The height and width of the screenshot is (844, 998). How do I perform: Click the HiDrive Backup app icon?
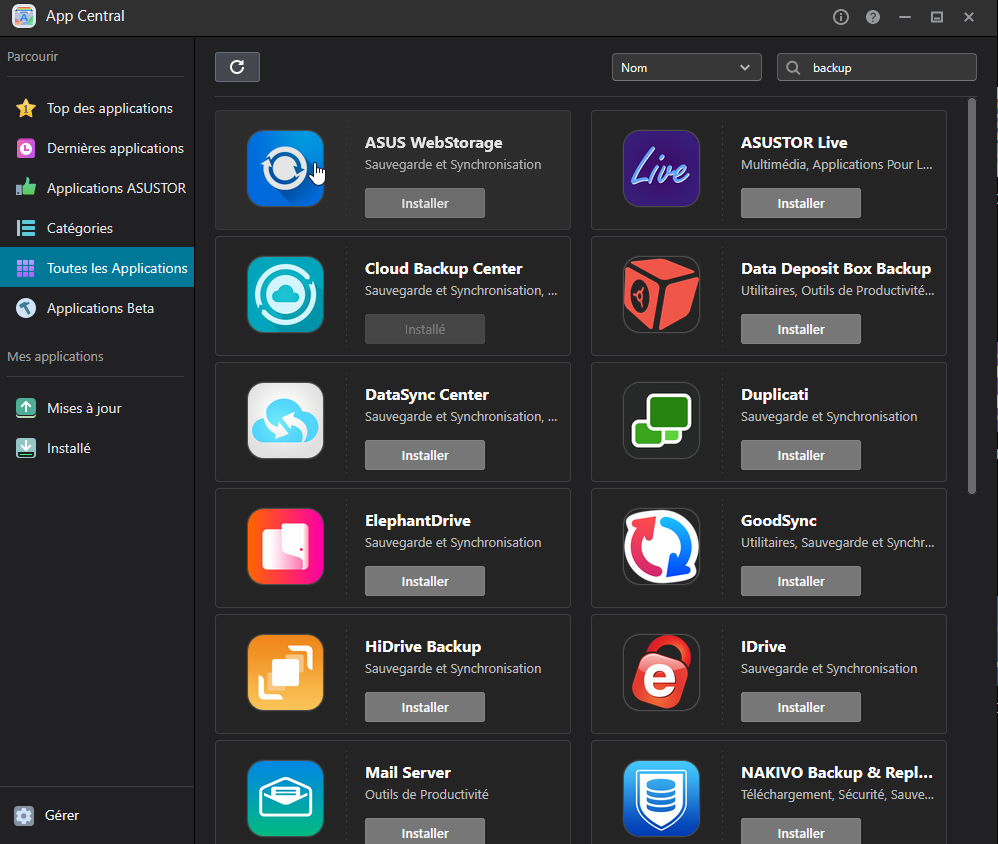click(285, 673)
